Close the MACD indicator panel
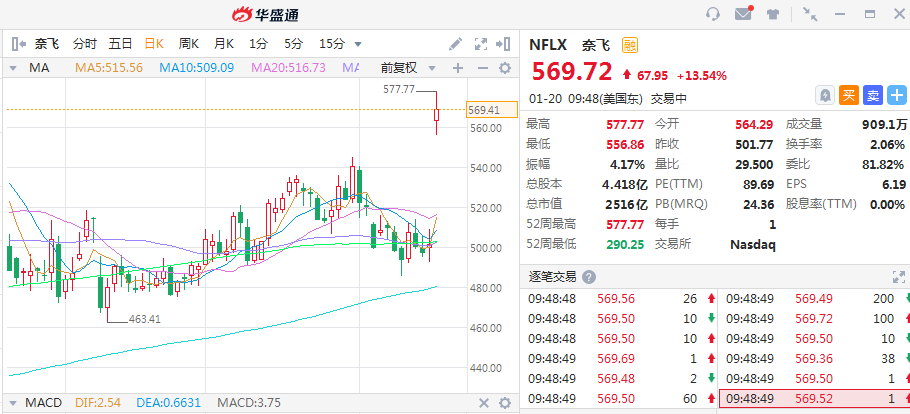 pyautogui.click(x=483, y=403)
